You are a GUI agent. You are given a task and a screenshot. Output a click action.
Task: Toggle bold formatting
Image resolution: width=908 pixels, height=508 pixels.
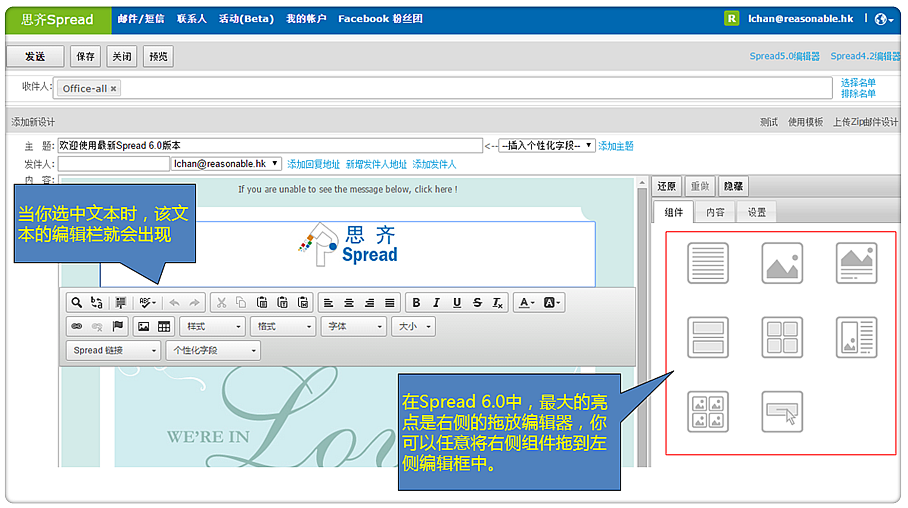416,302
